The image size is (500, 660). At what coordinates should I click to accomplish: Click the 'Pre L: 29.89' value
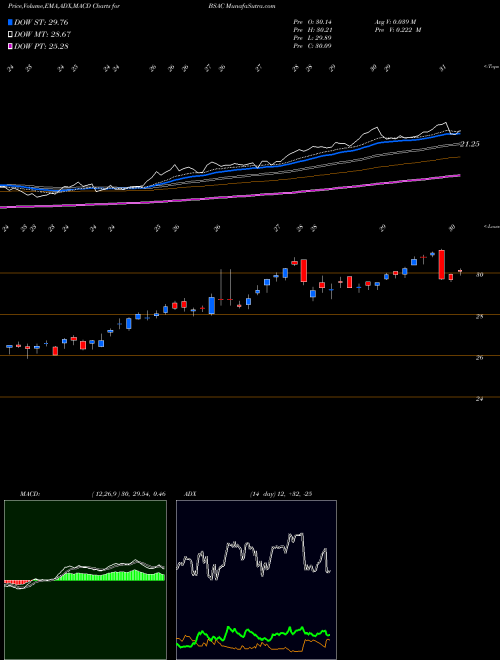(312, 38)
